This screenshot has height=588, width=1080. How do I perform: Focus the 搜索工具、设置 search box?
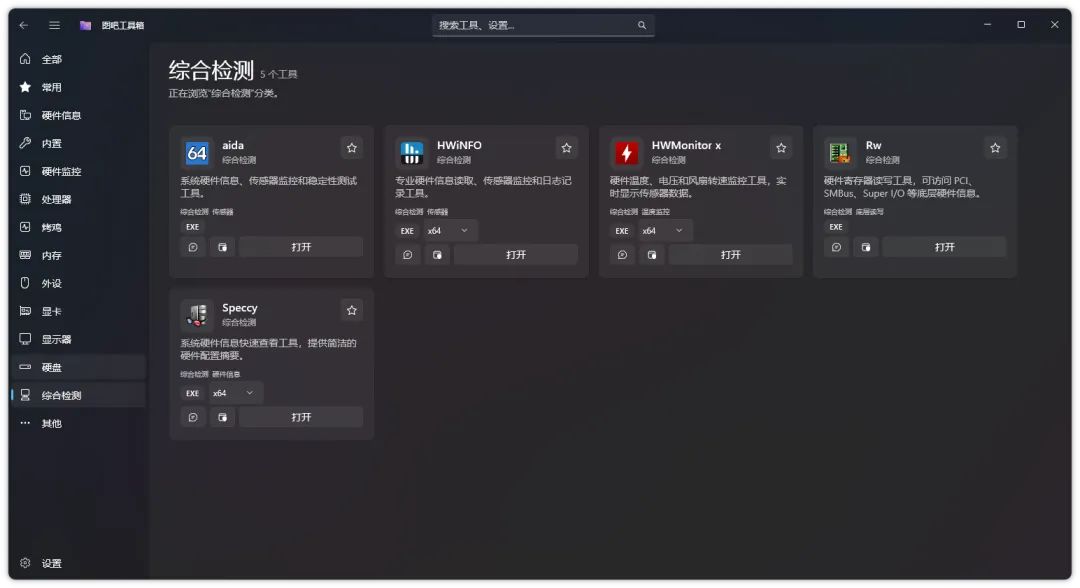[x=543, y=25]
